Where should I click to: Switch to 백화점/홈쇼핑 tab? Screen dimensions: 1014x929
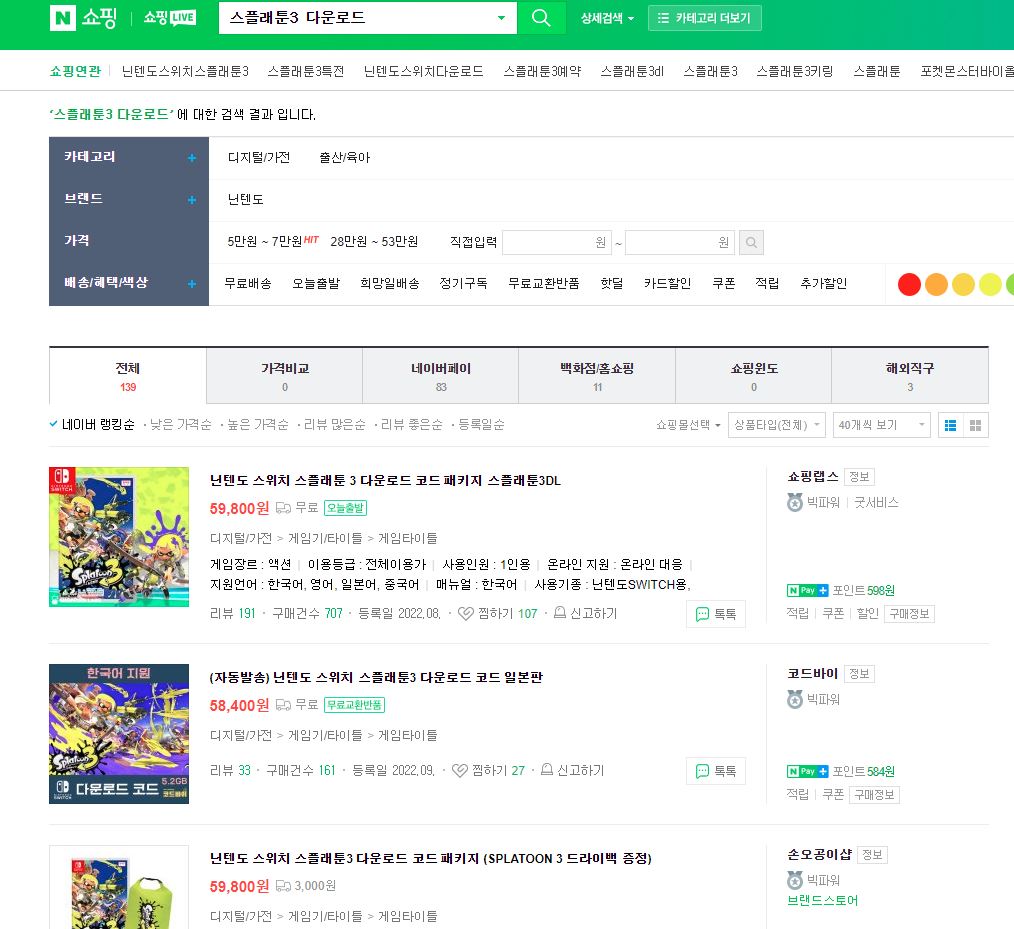pyautogui.click(x=597, y=376)
